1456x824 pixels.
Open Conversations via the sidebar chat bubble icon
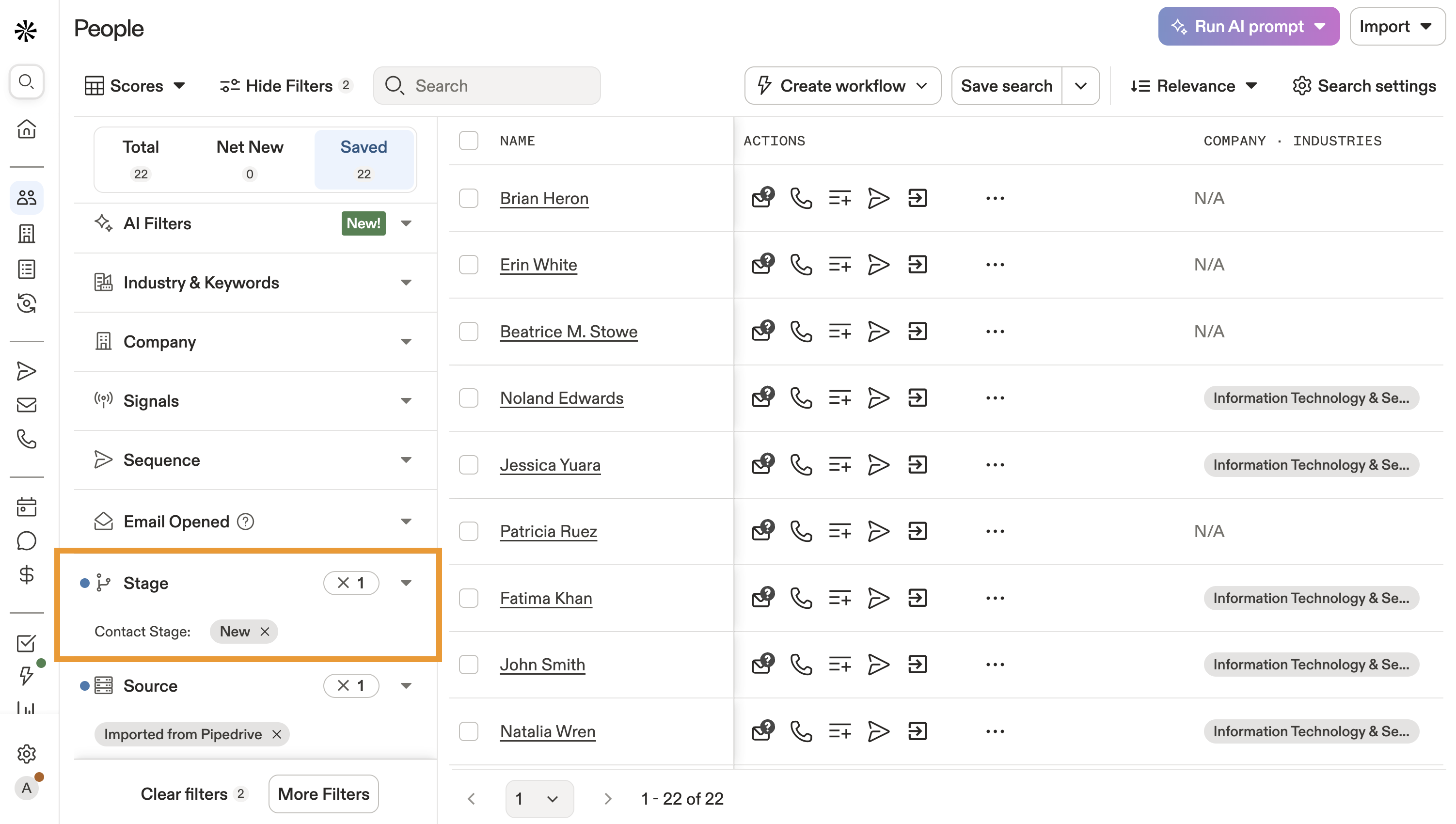pyautogui.click(x=27, y=541)
